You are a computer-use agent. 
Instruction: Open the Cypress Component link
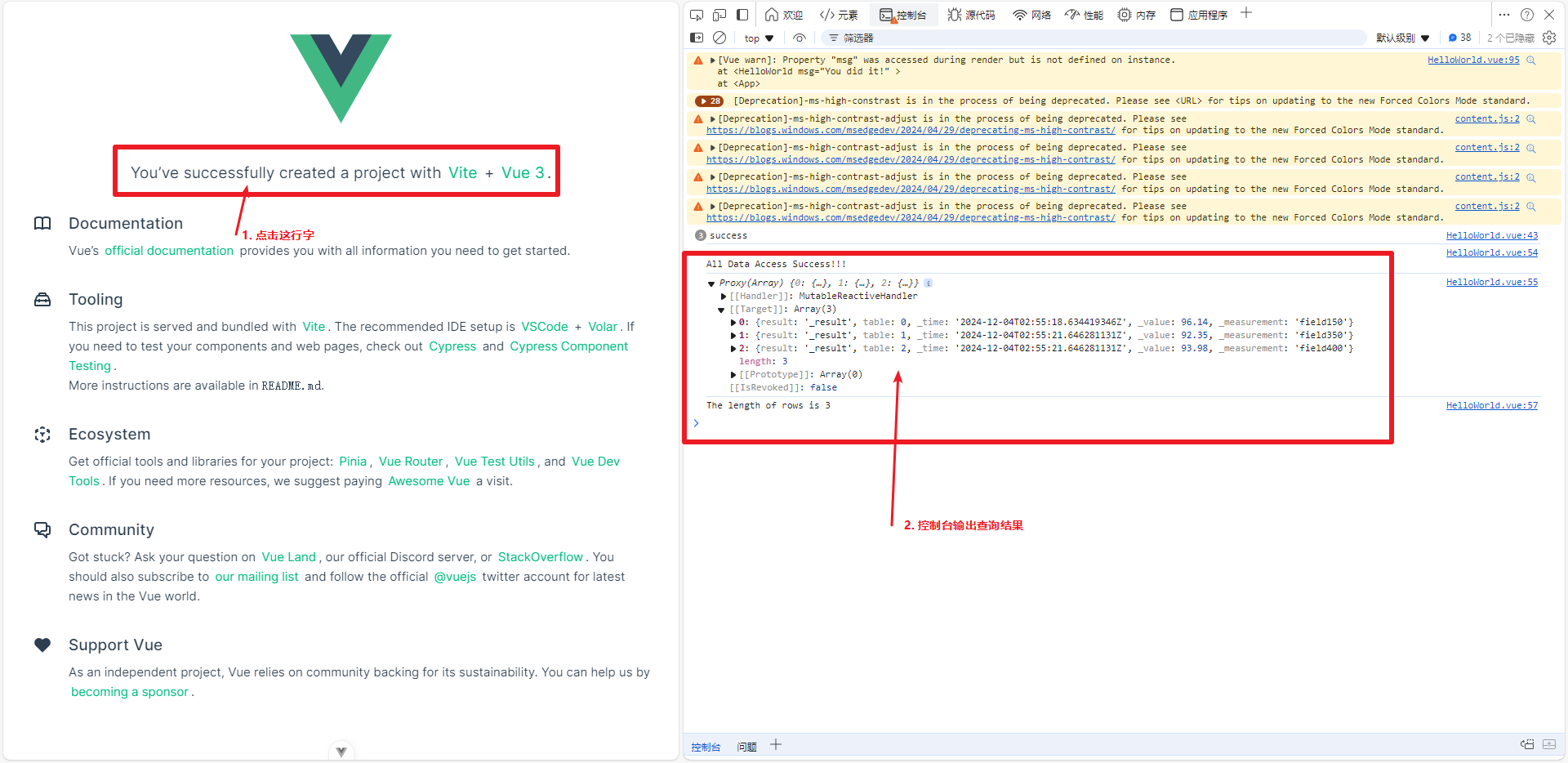pyautogui.click(x=569, y=346)
